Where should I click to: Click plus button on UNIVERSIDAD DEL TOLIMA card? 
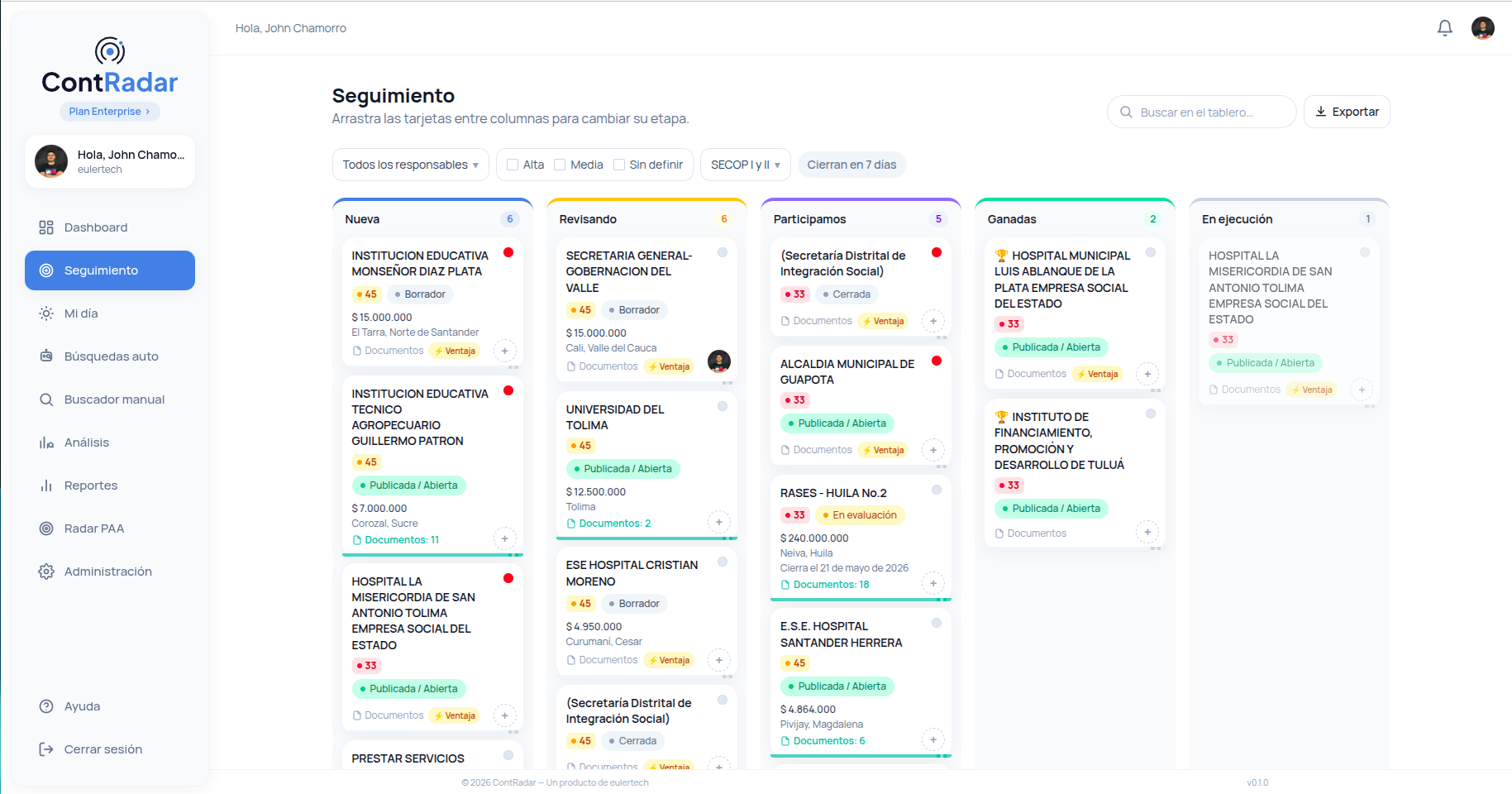[719, 522]
